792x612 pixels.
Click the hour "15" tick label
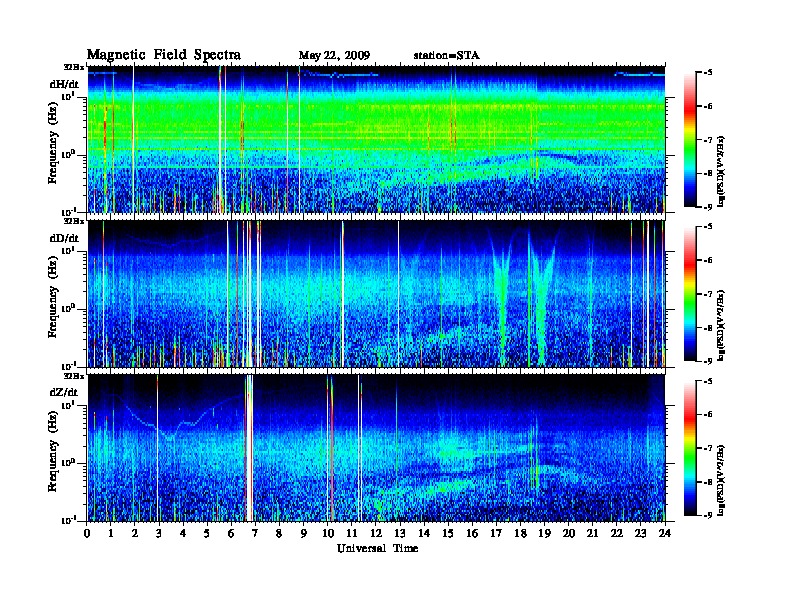[x=448, y=533]
